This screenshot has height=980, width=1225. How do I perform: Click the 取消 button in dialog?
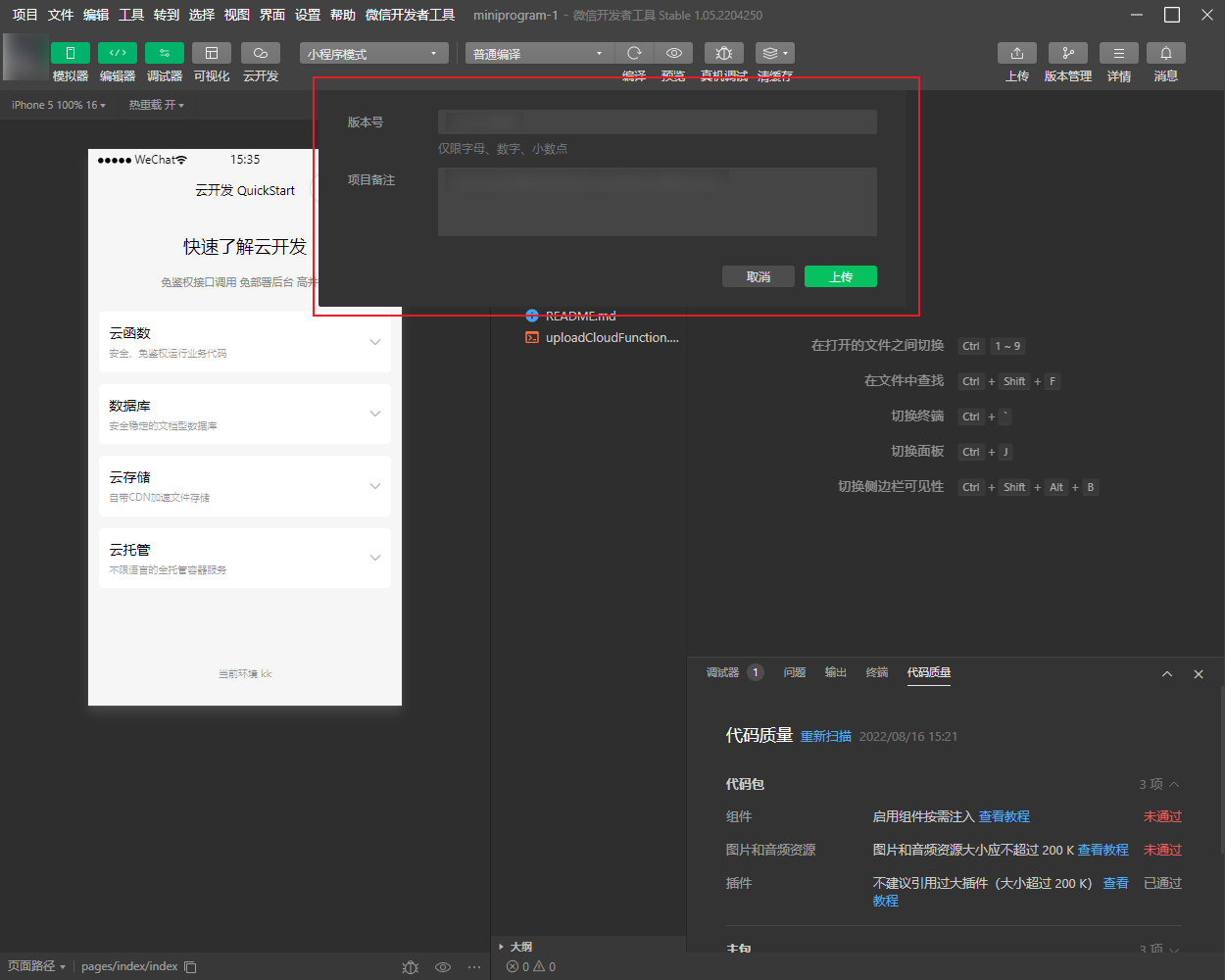pyautogui.click(x=759, y=276)
